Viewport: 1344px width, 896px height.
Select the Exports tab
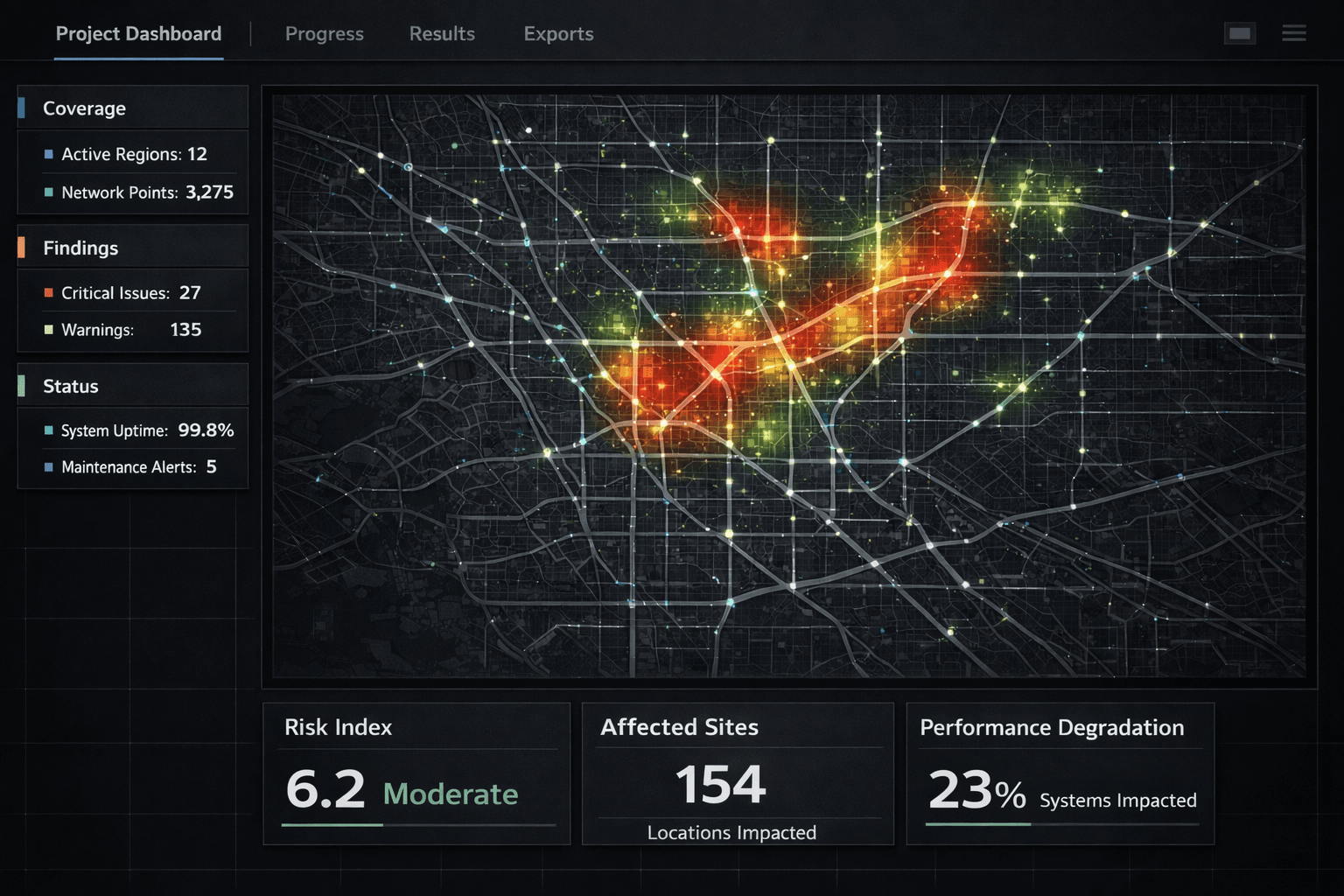click(x=558, y=33)
